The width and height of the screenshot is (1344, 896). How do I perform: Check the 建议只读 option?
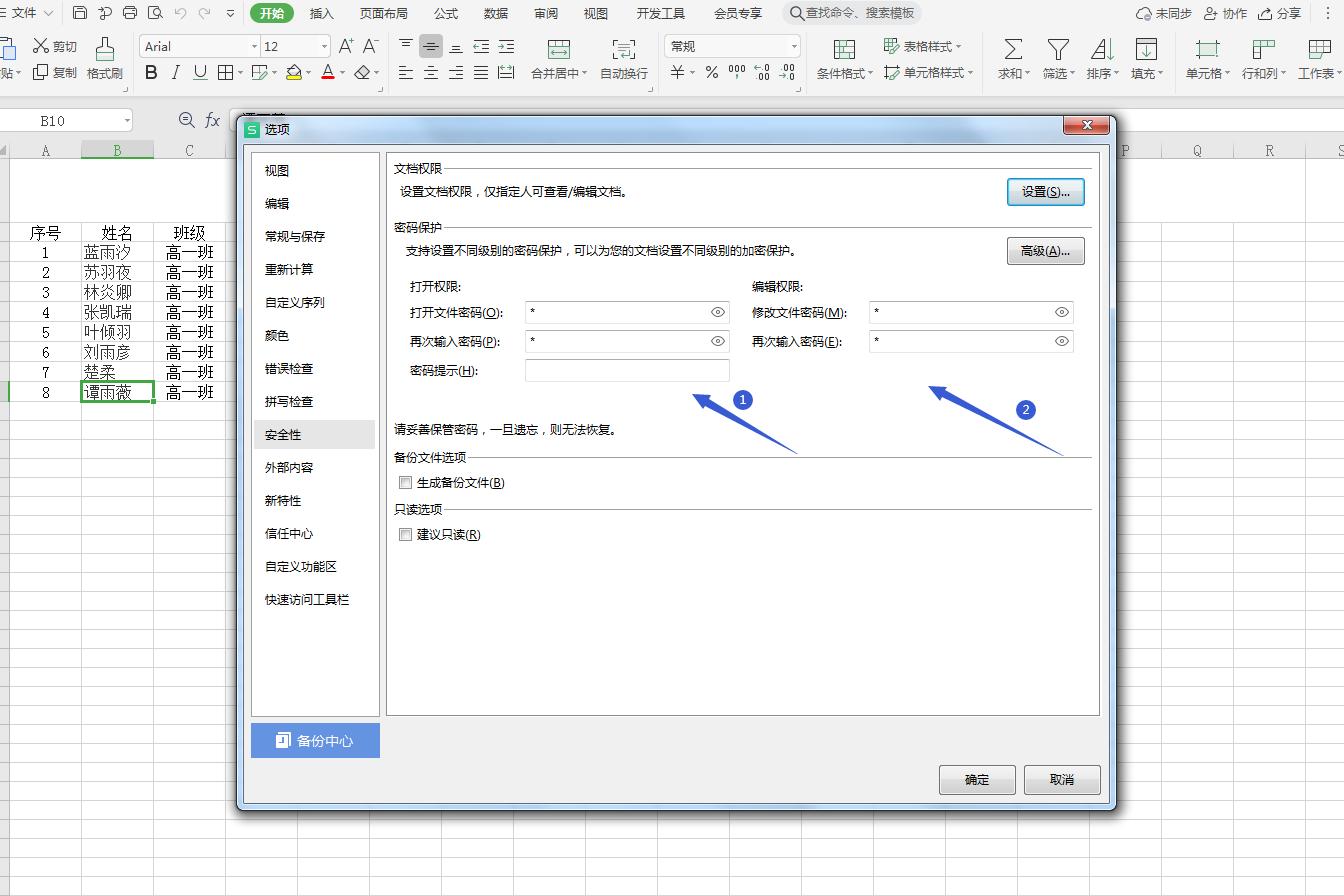405,534
